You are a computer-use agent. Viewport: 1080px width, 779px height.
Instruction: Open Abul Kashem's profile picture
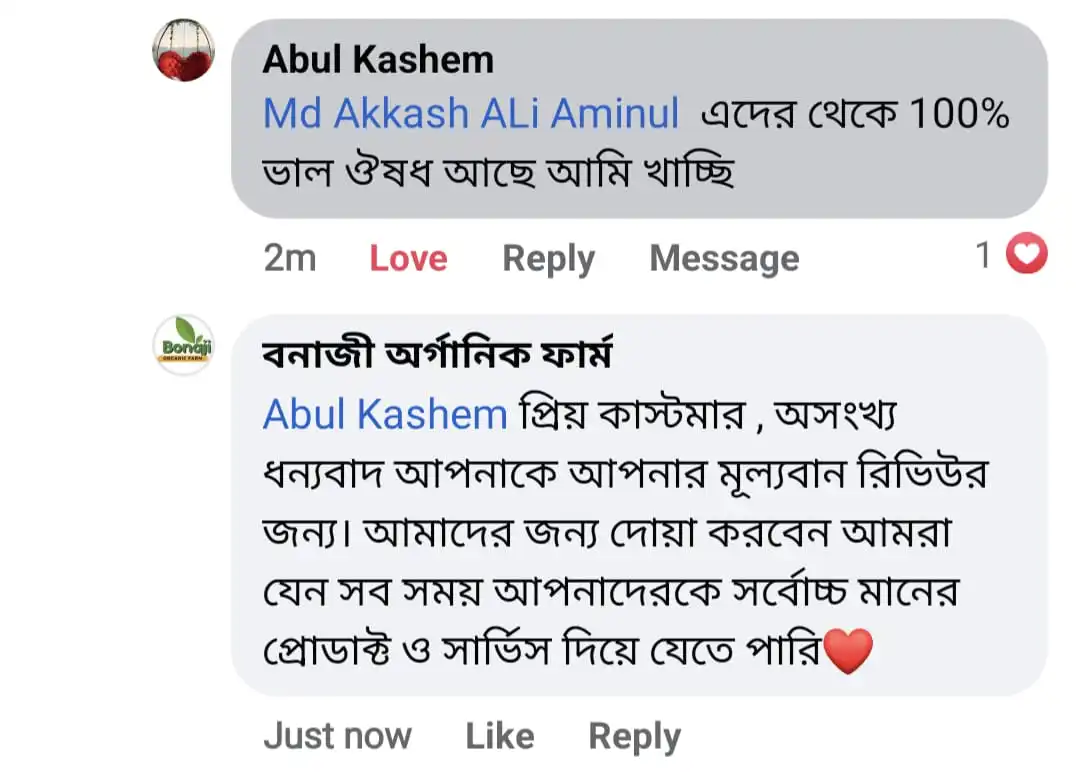click(x=183, y=50)
